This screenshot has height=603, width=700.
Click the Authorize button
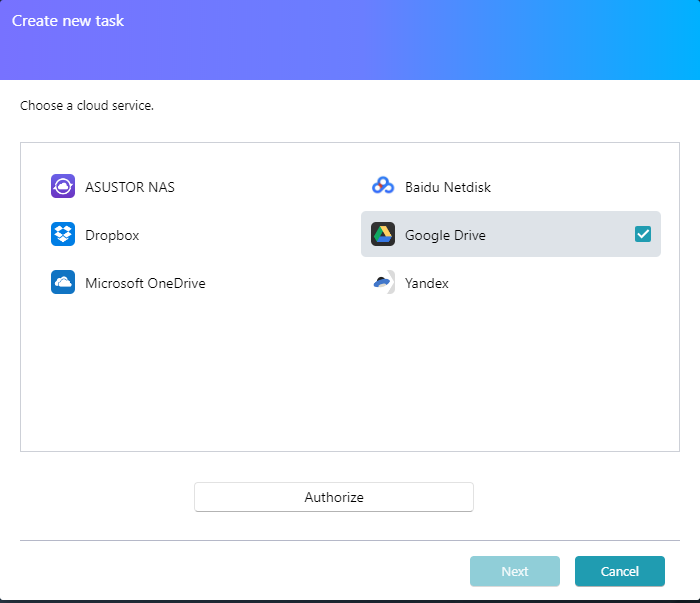[x=334, y=497]
